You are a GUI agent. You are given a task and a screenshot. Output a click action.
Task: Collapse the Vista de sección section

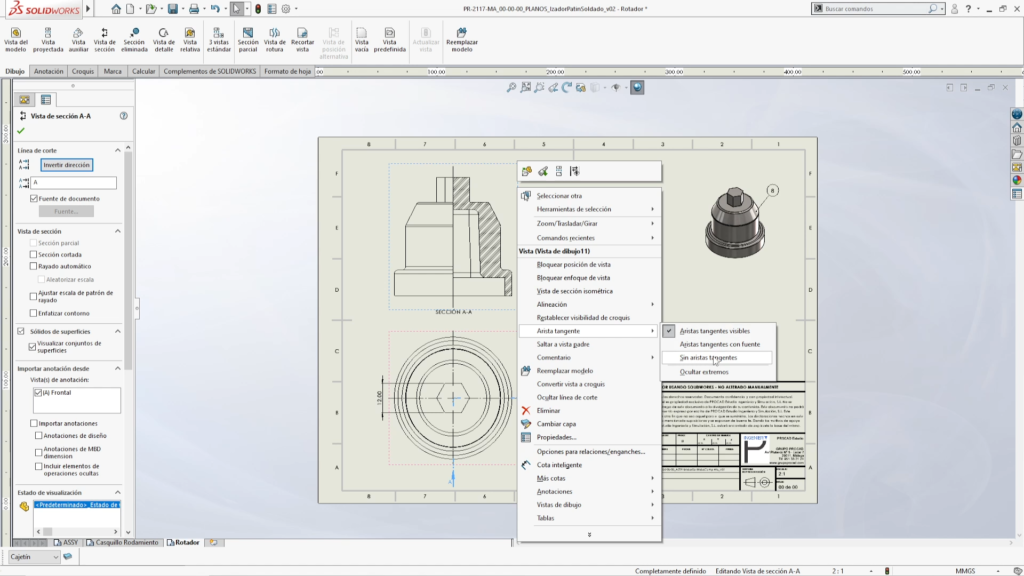pyautogui.click(x=118, y=231)
